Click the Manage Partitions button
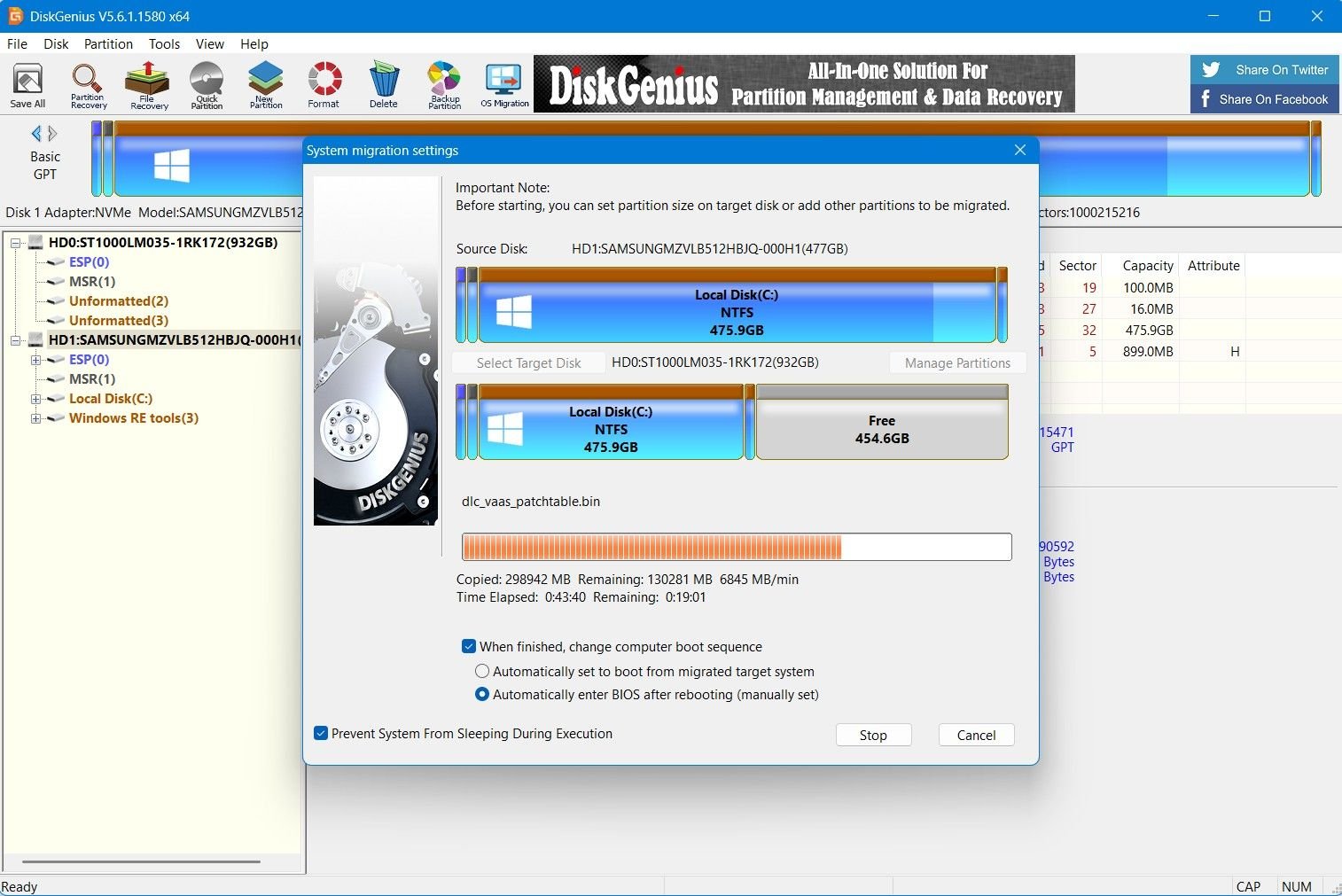Image resolution: width=1342 pixels, height=896 pixels. [957, 362]
